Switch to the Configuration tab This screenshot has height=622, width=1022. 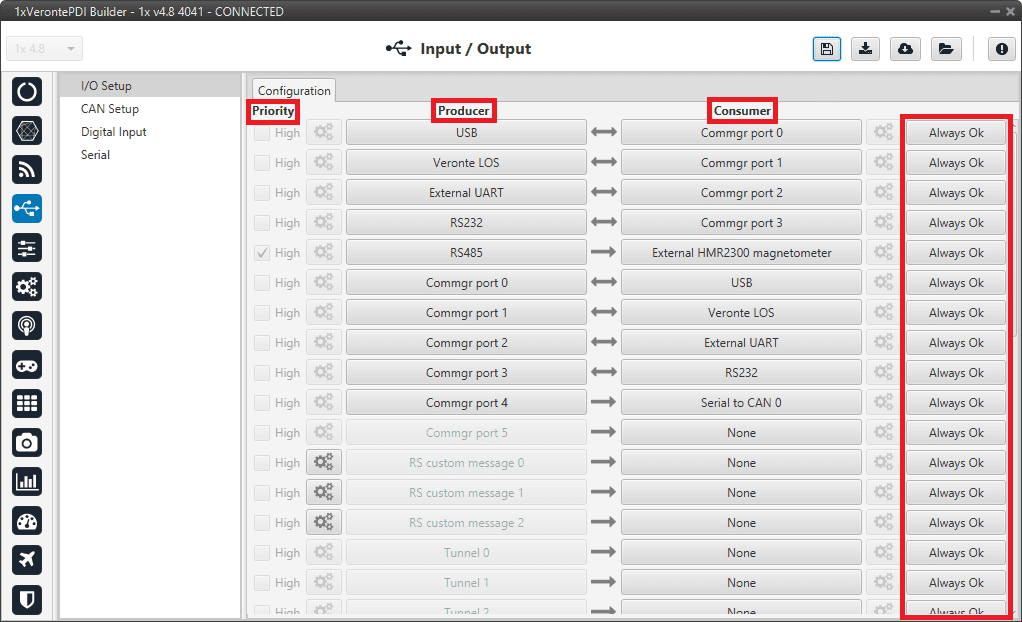pyautogui.click(x=294, y=90)
